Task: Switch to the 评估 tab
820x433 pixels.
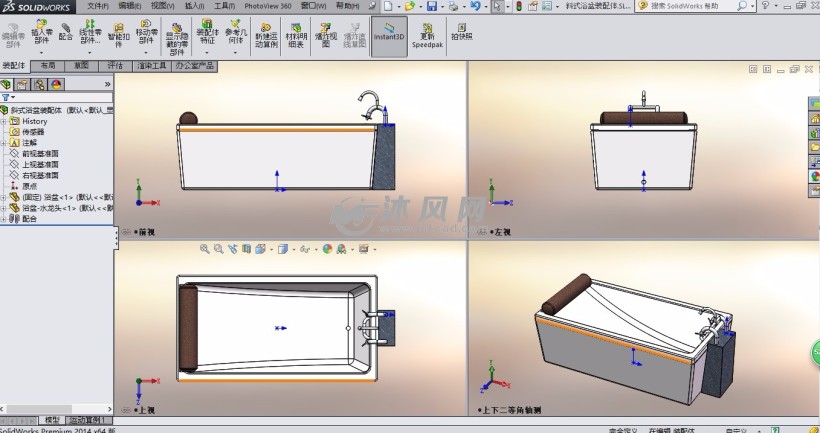Action: (115, 66)
